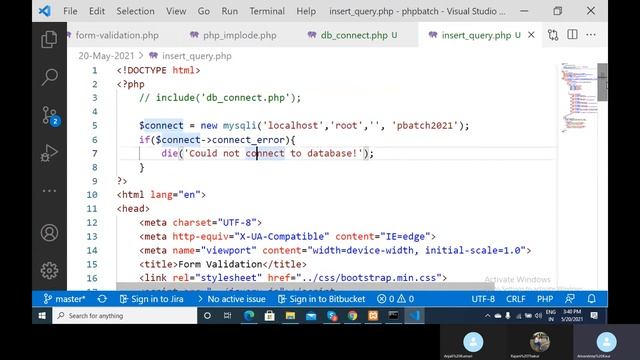Click line number 12 in the gutter
The height and width of the screenshot is (360, 640).
click(92, 223)
